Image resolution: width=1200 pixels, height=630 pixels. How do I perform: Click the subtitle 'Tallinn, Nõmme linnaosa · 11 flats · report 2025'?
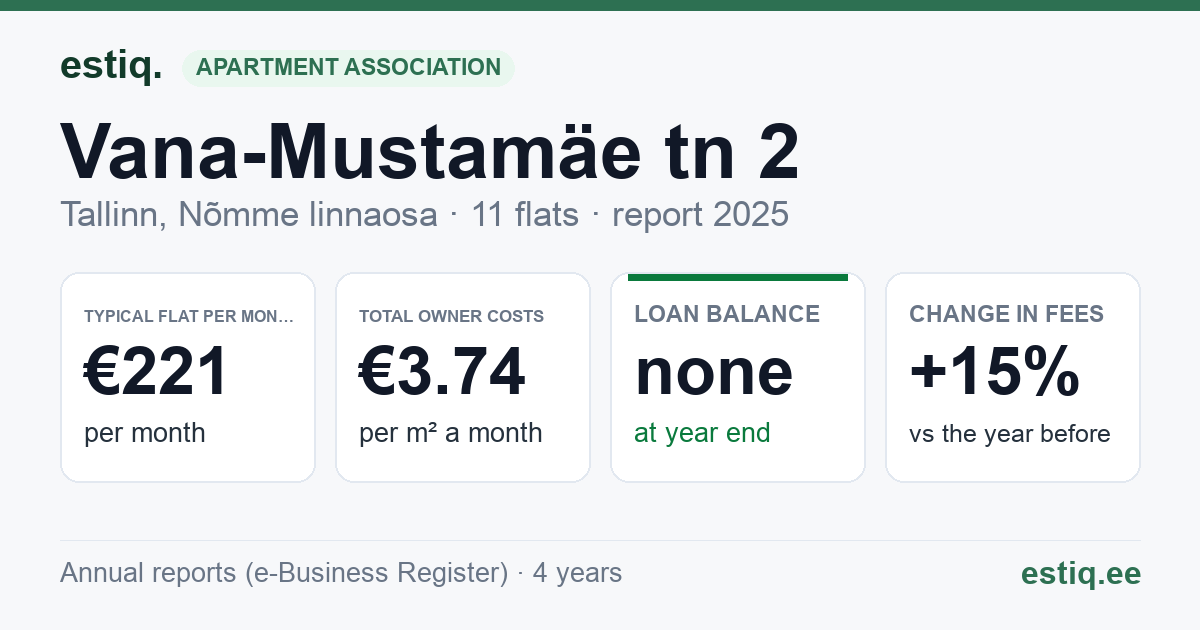[425, 215]
